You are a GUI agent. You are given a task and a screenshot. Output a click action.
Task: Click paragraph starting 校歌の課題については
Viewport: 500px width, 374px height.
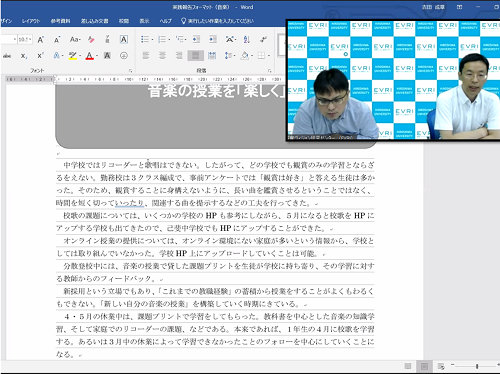215,222
